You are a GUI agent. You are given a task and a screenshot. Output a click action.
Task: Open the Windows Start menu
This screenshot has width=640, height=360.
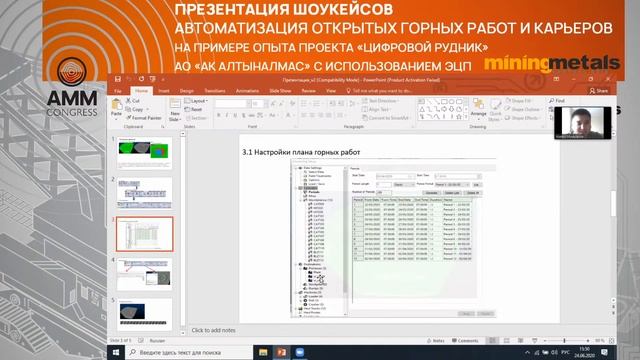pyautogui.click(x=116, y=352)
